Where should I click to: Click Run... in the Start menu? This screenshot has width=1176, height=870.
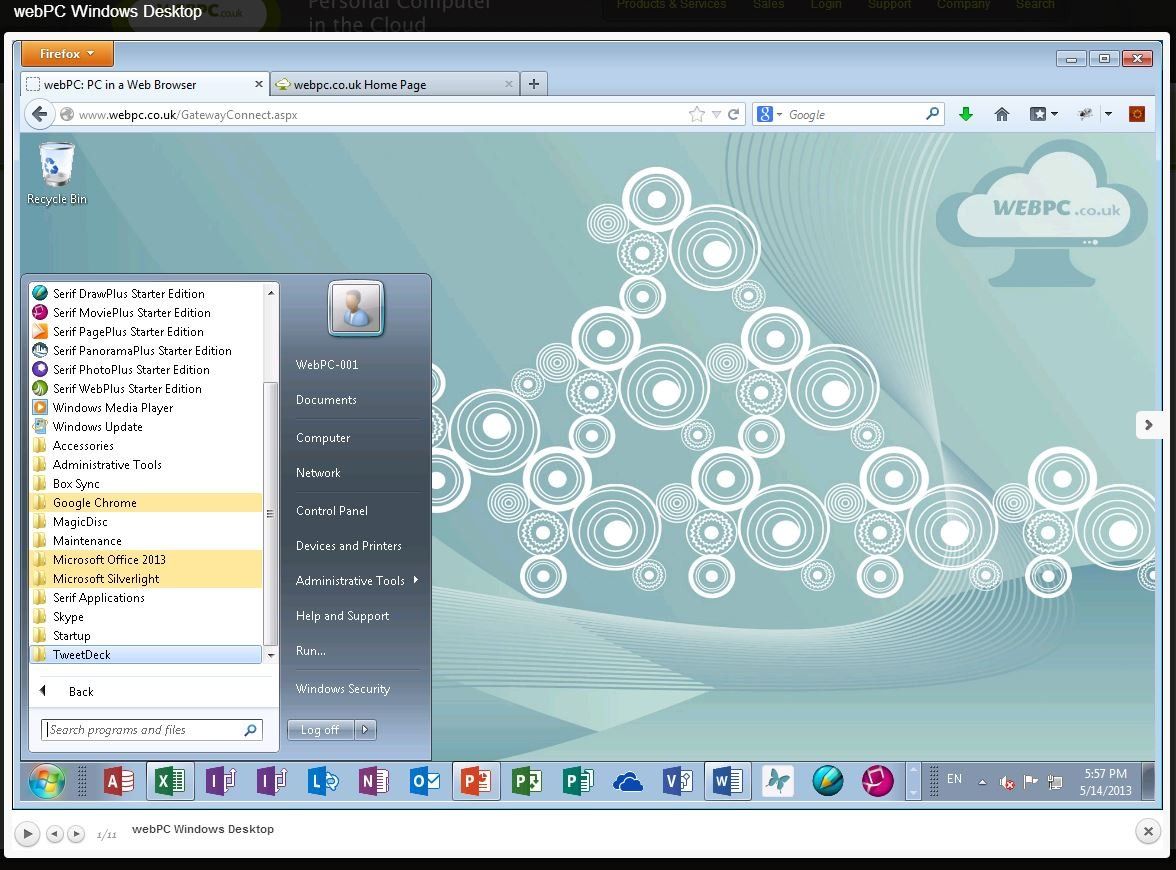pos(310,651)
